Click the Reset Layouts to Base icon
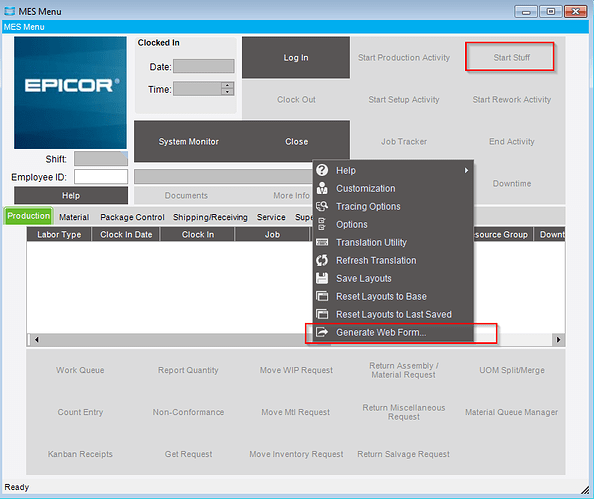Image resolution: width=594 pixels, height=499 pixels. pos(322,296)
